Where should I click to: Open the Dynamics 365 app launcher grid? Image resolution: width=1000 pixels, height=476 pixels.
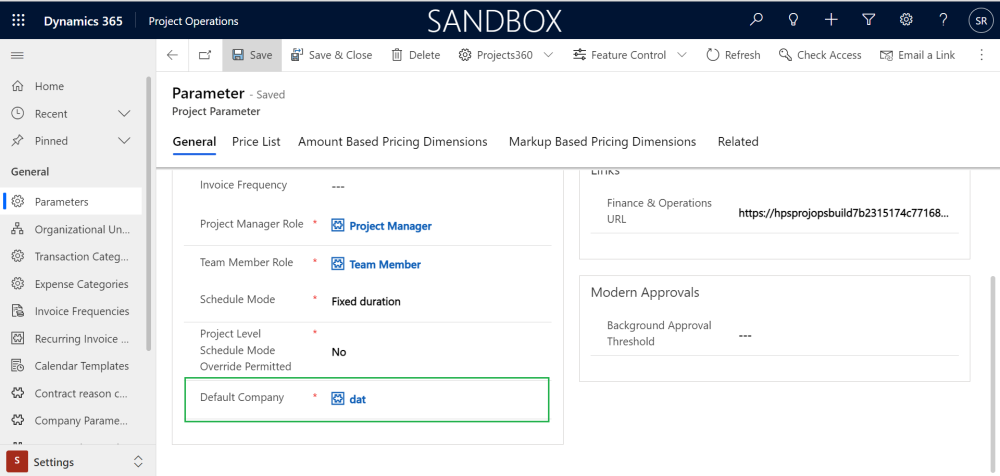(x=18, y=21)
